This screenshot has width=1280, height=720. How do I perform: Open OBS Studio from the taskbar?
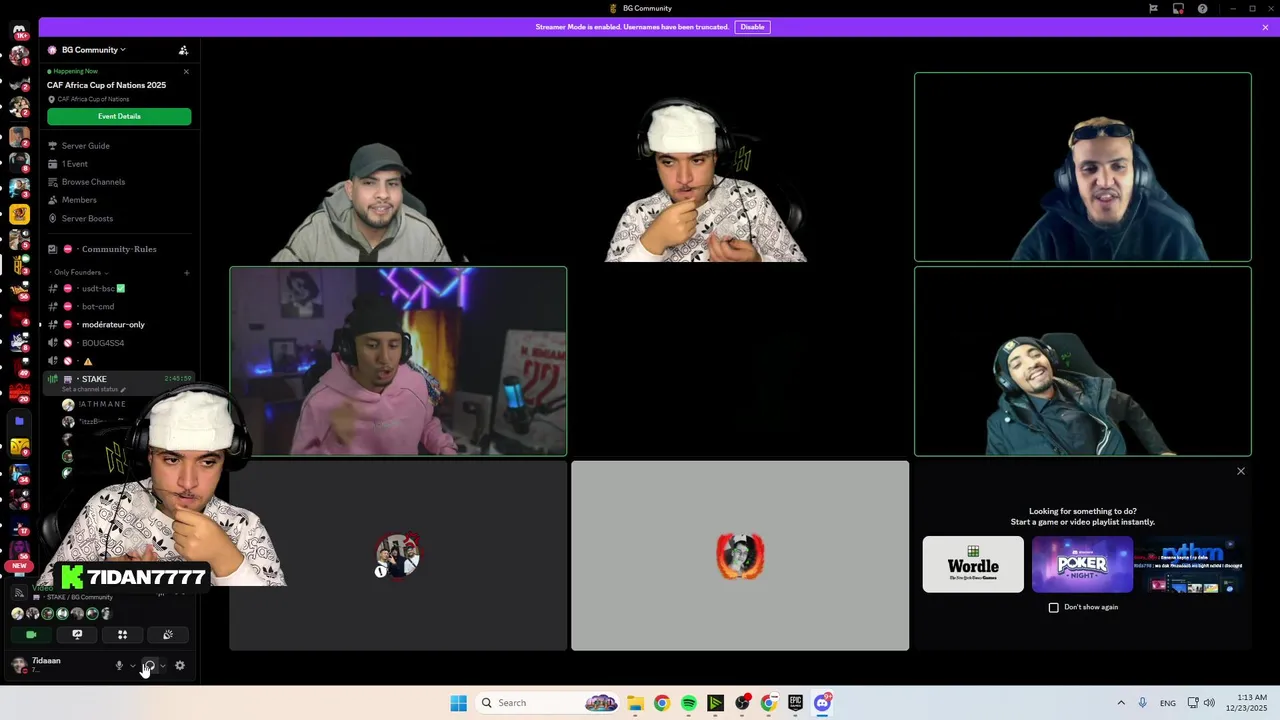click(x=742, y=703)
